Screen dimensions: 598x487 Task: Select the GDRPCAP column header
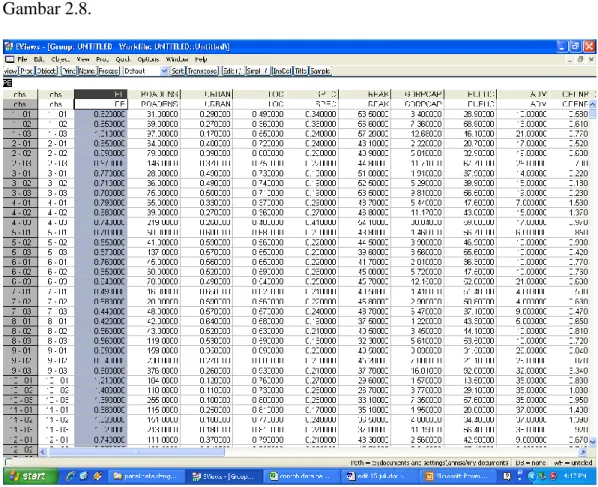click(418, 94)
